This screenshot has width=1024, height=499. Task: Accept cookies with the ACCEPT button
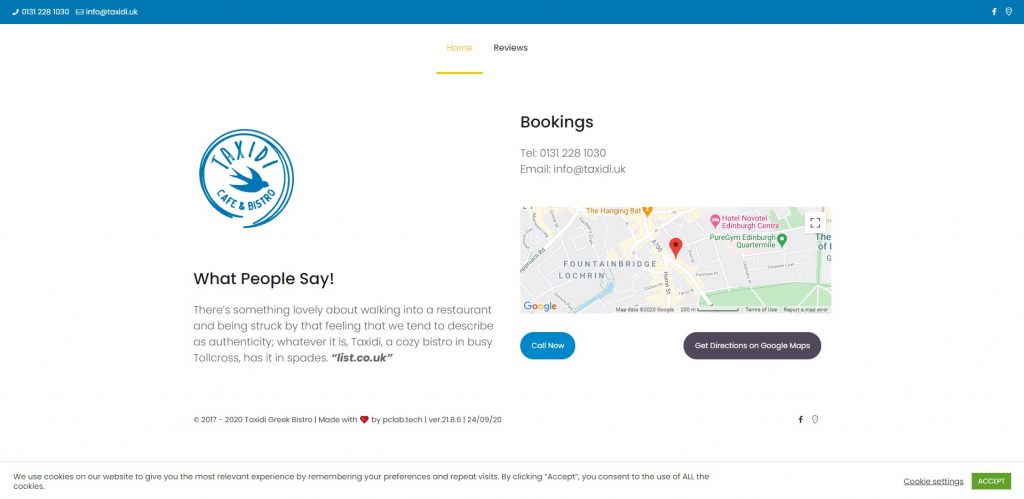click(x=991, y=481)
